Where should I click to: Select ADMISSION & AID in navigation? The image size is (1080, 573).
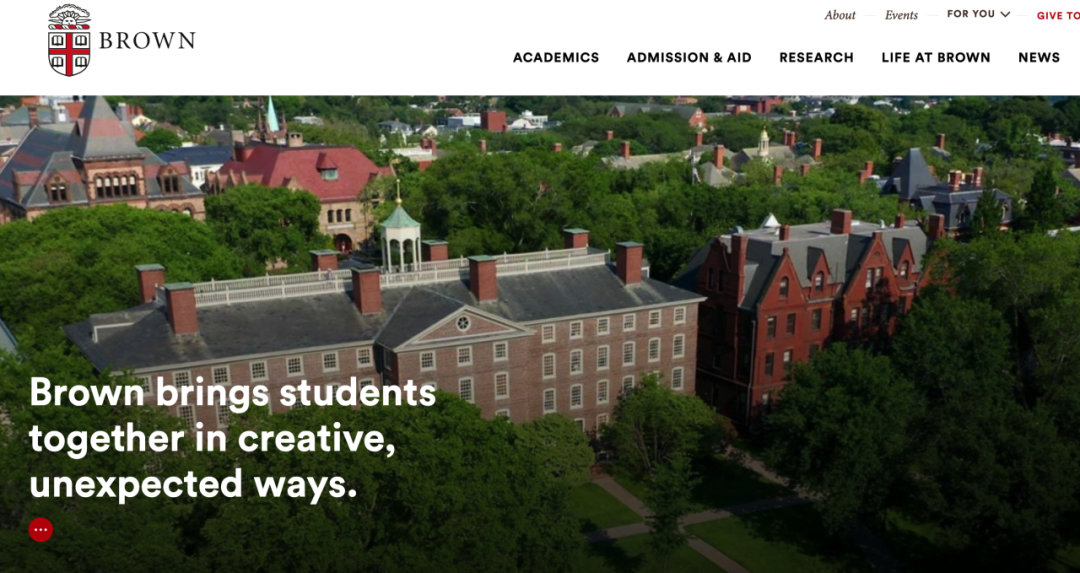pos(689,58)
